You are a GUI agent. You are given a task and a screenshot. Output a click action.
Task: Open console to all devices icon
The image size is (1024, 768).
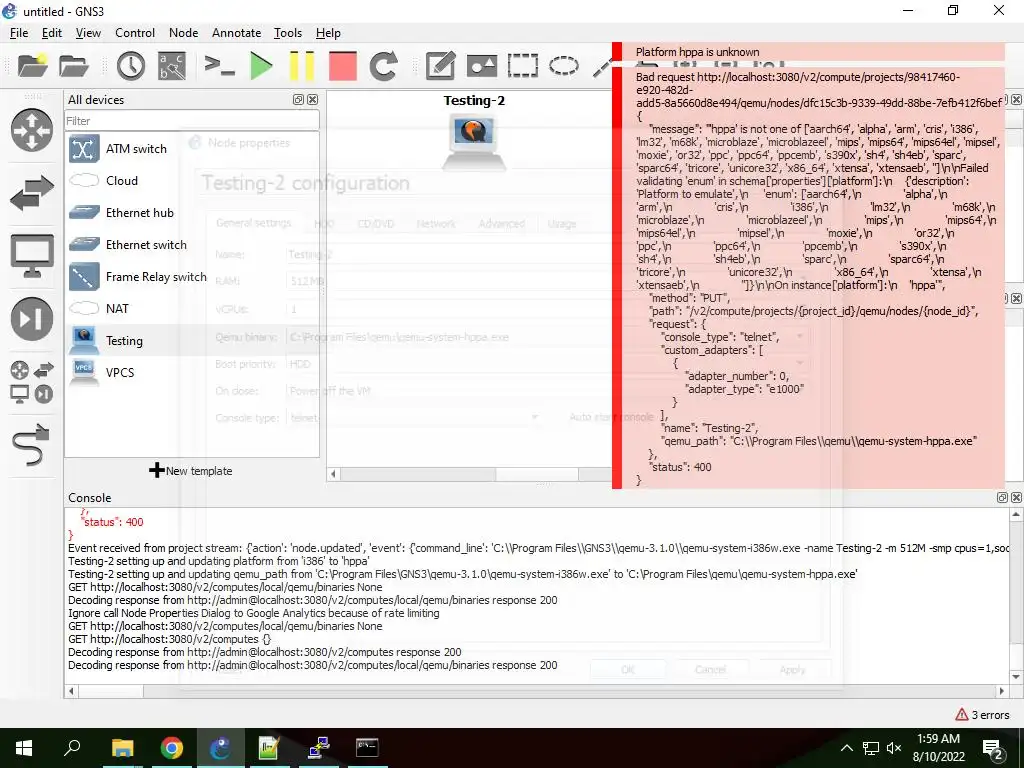click(219, 66)
